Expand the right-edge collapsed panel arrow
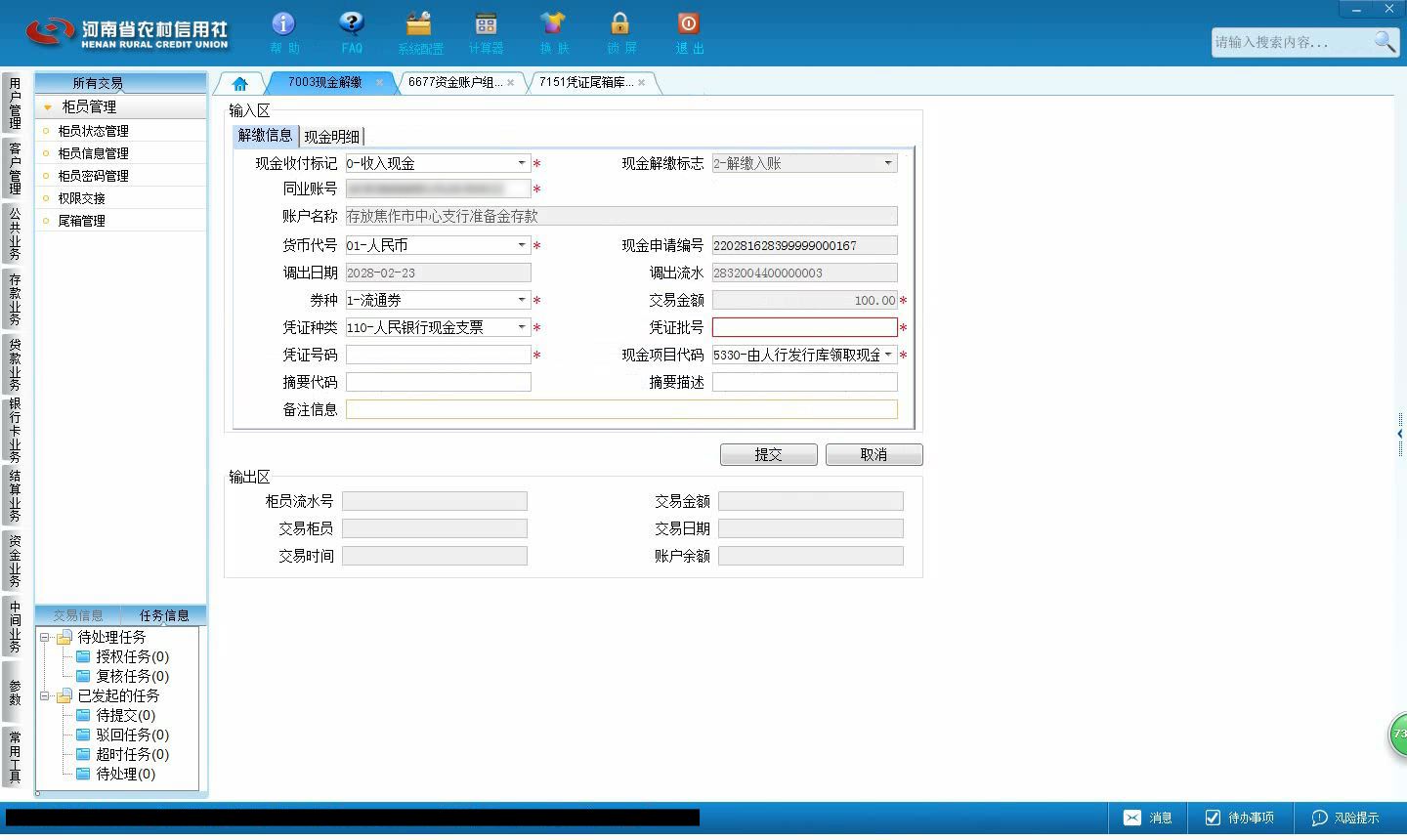This screenshot has width=1407, height=840. [1400, 434]
